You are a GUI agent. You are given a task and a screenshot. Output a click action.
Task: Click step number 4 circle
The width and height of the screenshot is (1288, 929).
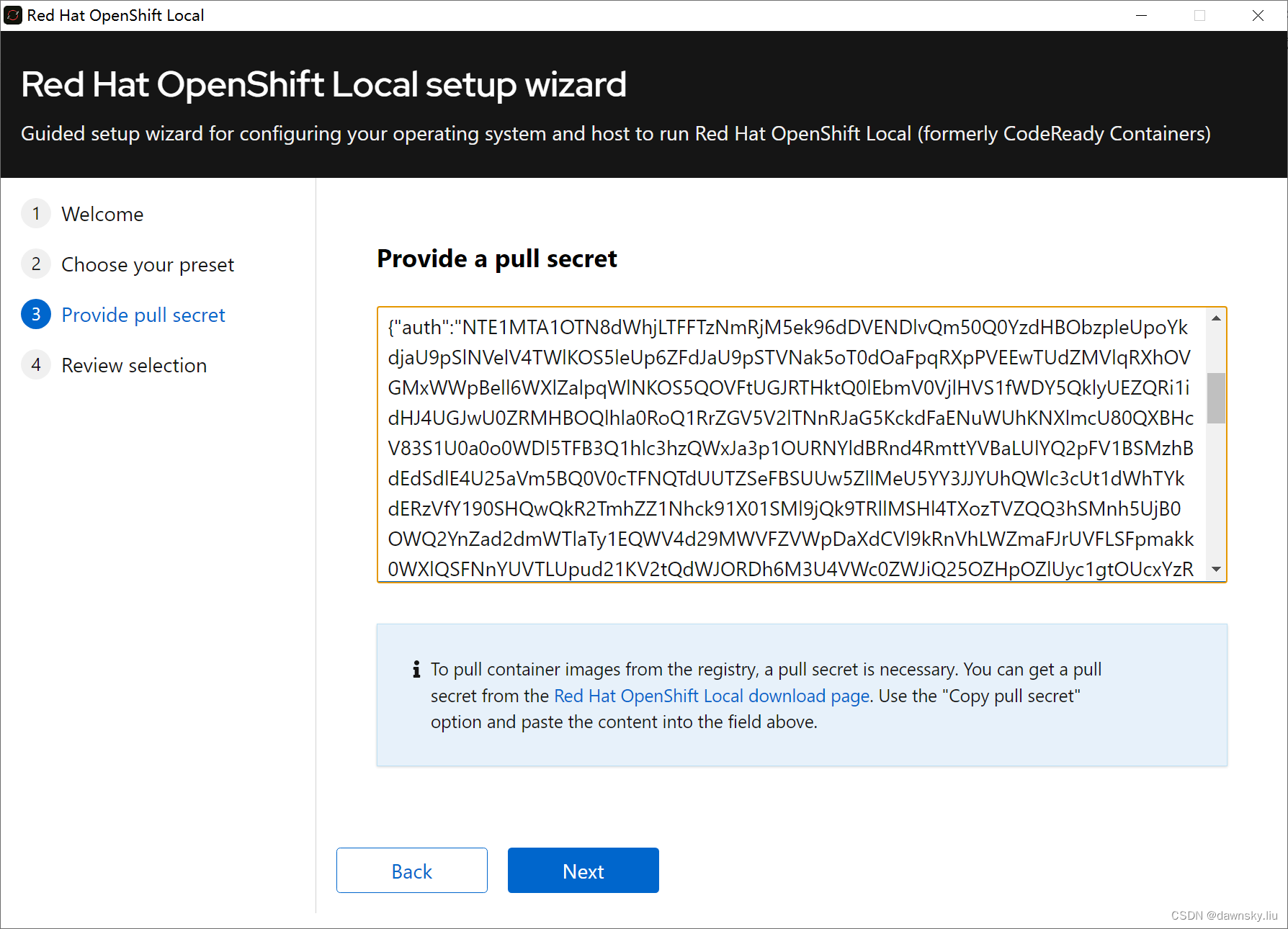click(x=36, y=364)
